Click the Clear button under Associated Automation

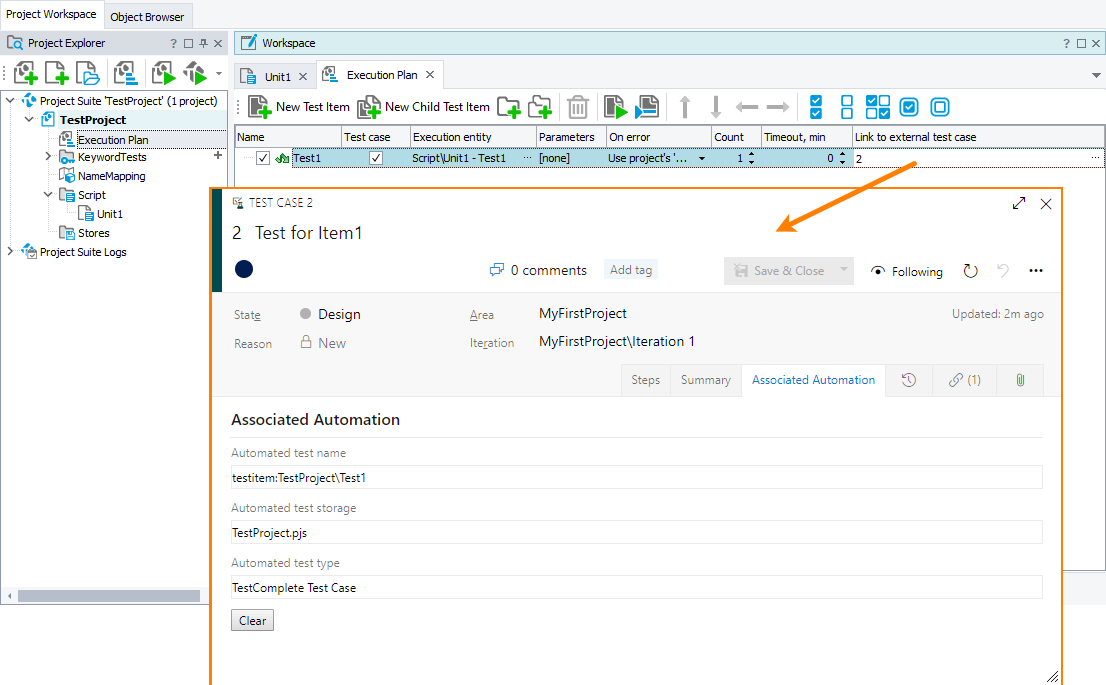click(252, 620)
